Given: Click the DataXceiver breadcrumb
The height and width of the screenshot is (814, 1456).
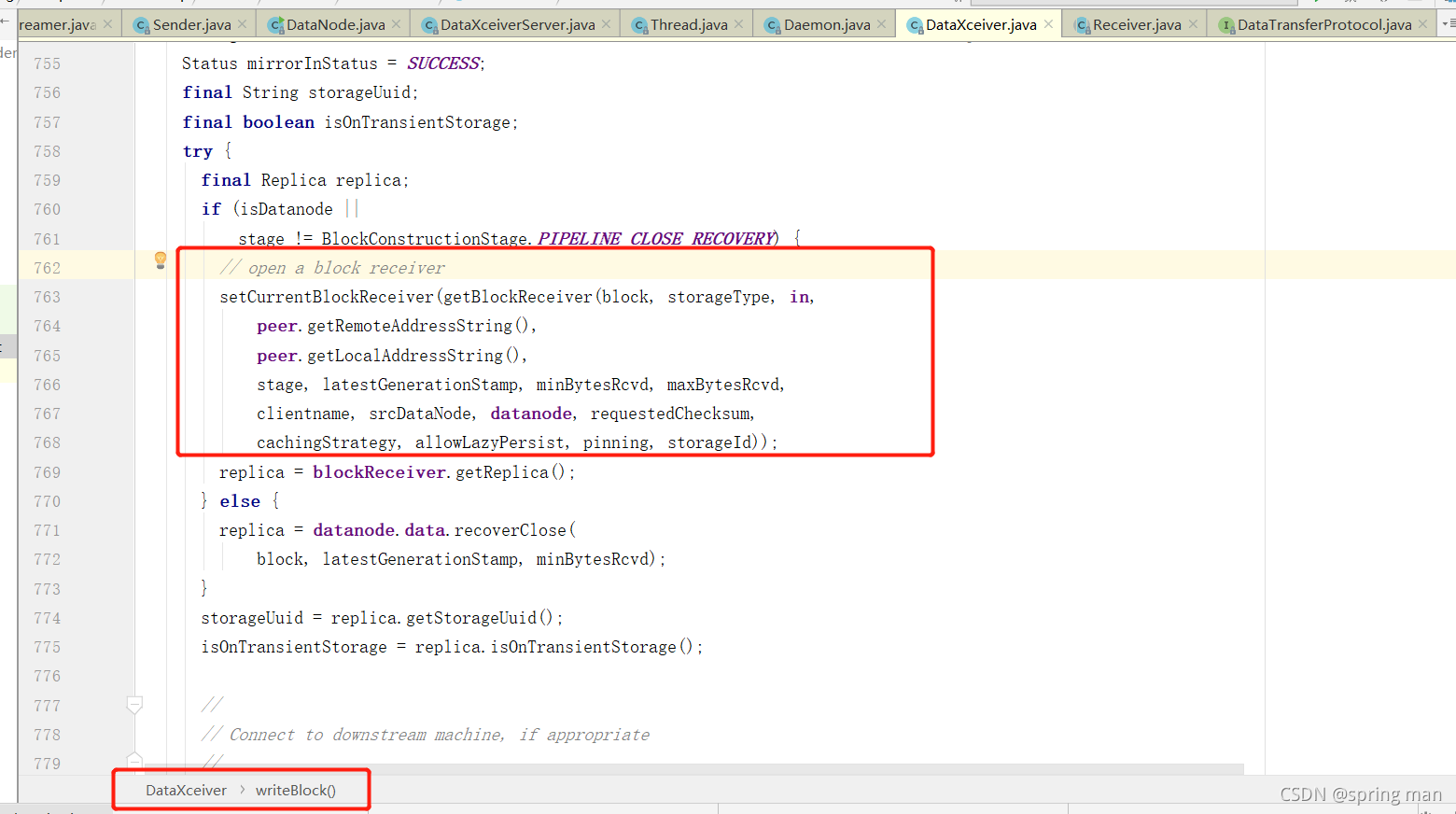Looking at the screenshot, I should 186,791.
